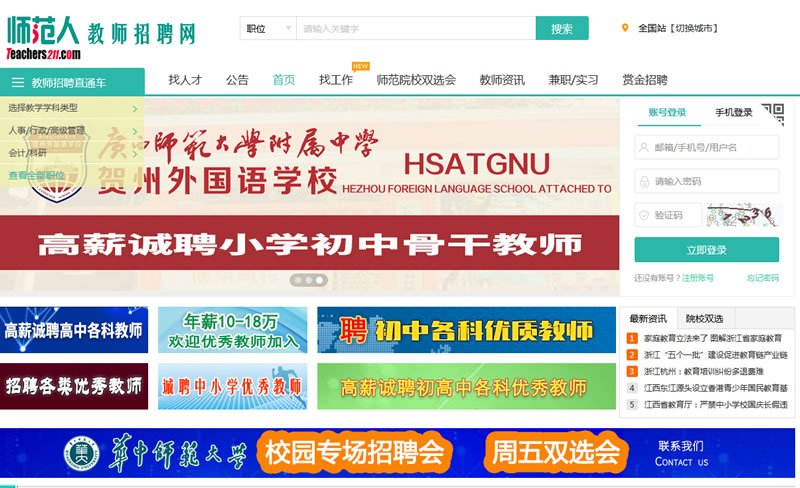Click the shield icon in 验证码 field
The width and height of the screenshot is (800, 488).
[x=644, y=215]
